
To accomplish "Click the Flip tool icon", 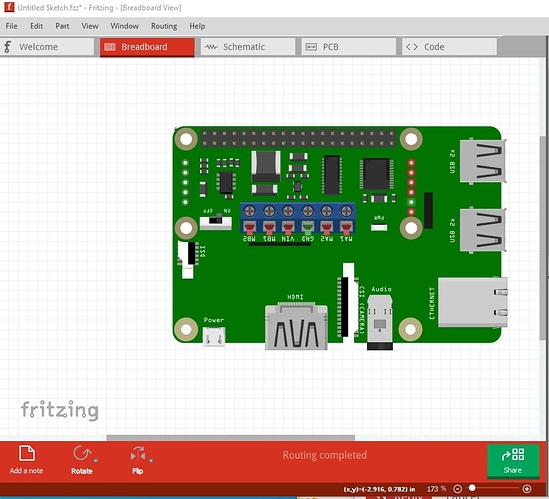I will [138, 454].
